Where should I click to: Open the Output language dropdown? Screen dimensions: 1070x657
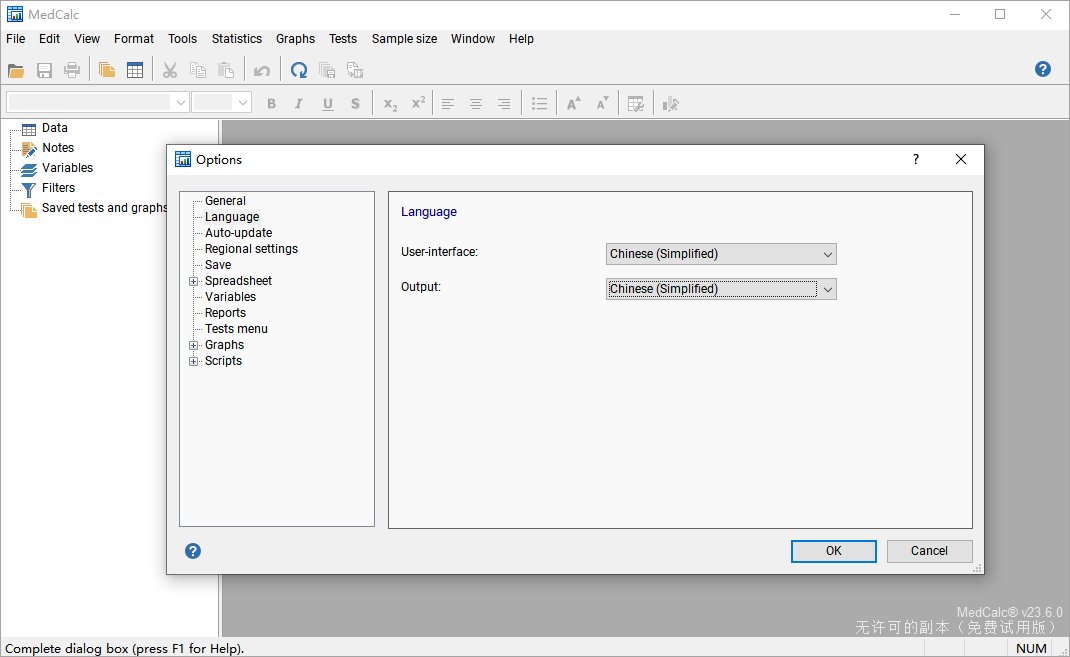click(721, 289)
